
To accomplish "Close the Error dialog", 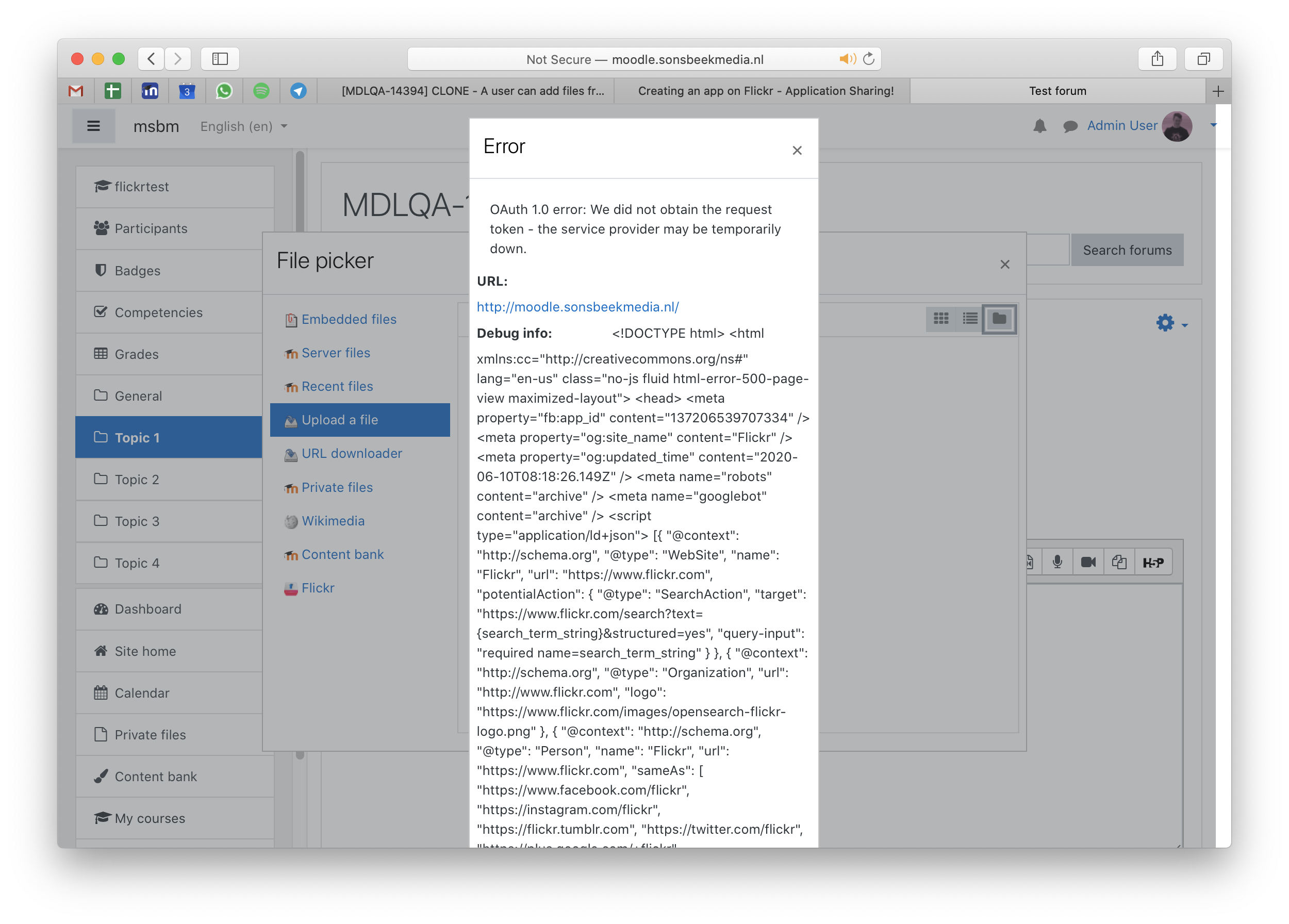I will click(x=797, y=151).
